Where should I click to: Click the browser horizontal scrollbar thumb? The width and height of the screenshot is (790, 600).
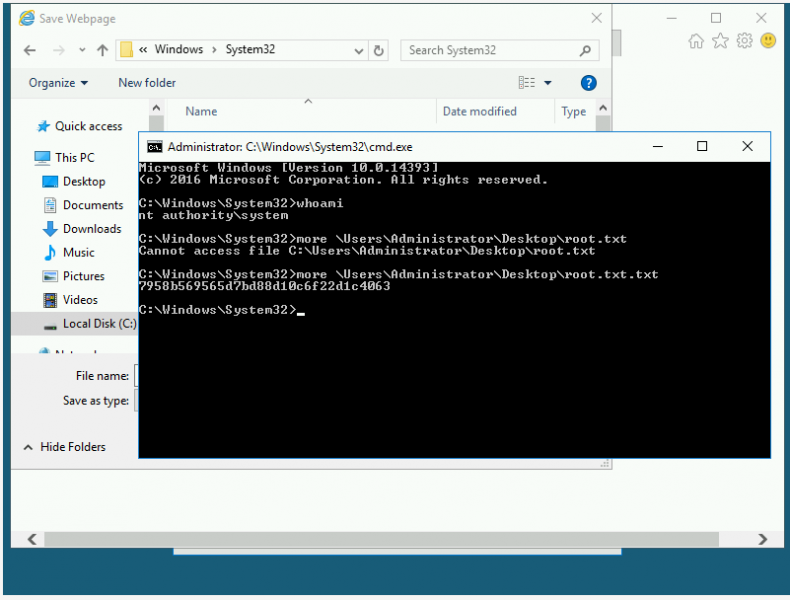click(x=381, y=539)
